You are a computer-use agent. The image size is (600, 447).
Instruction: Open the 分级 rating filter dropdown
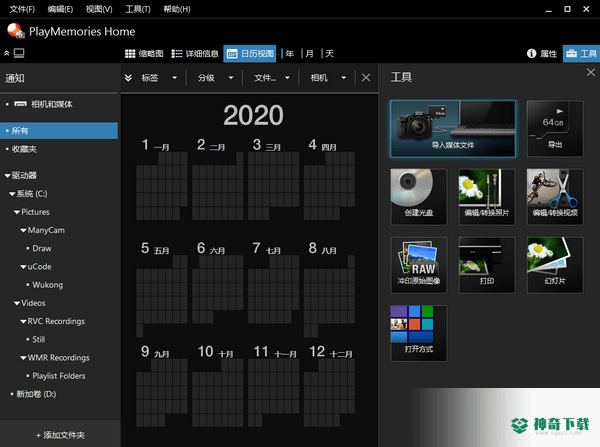click(x=215, y=78)
